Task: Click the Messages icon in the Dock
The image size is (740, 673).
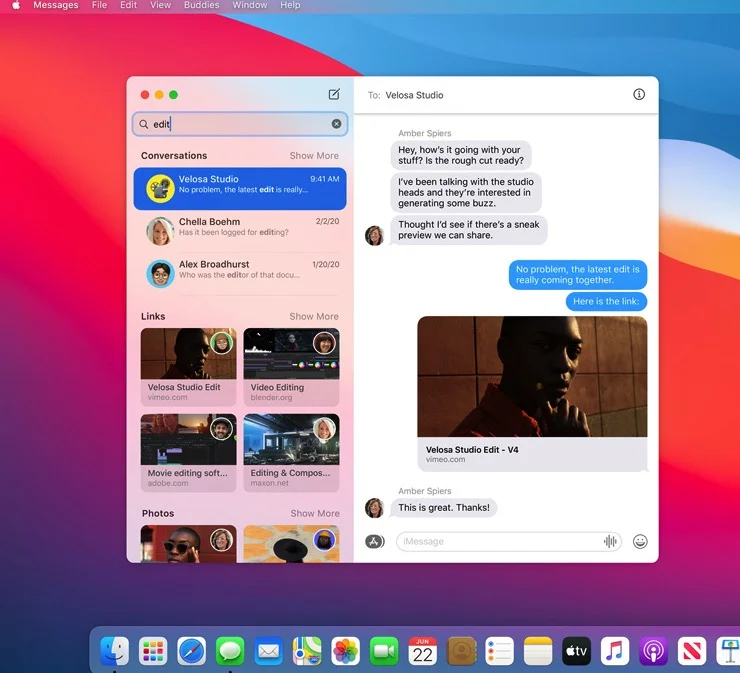Action: click(x=230, y=651)
